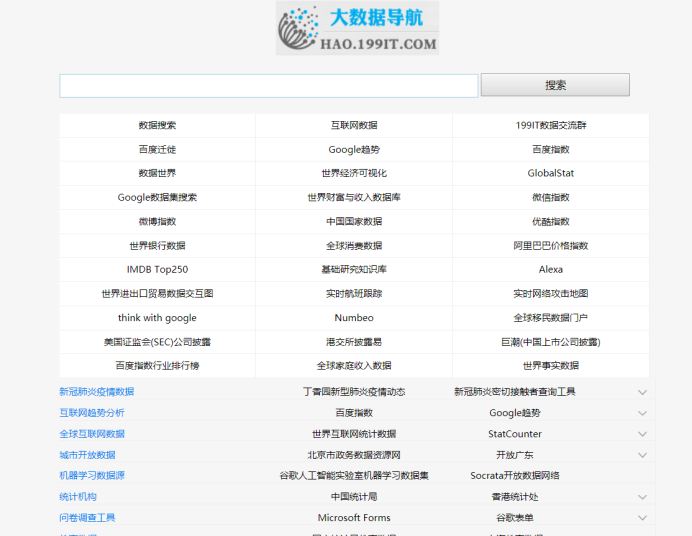Open the StatCounter link

(x=515, y=434)
